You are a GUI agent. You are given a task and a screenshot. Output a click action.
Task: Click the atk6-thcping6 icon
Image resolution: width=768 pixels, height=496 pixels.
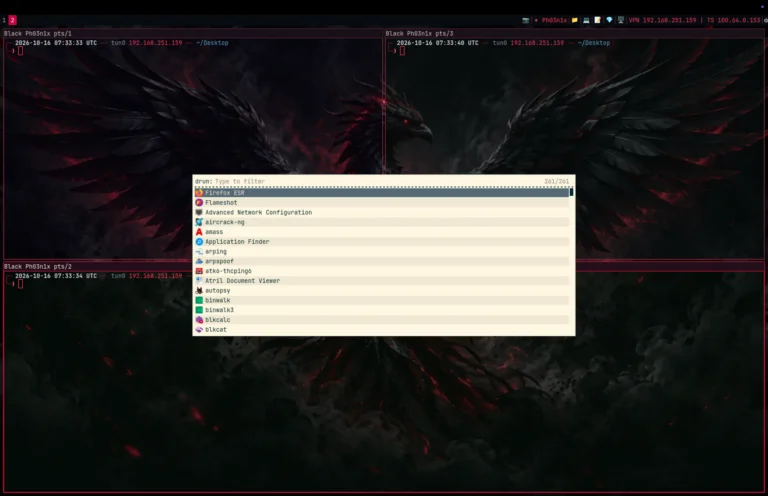(199, 271)
